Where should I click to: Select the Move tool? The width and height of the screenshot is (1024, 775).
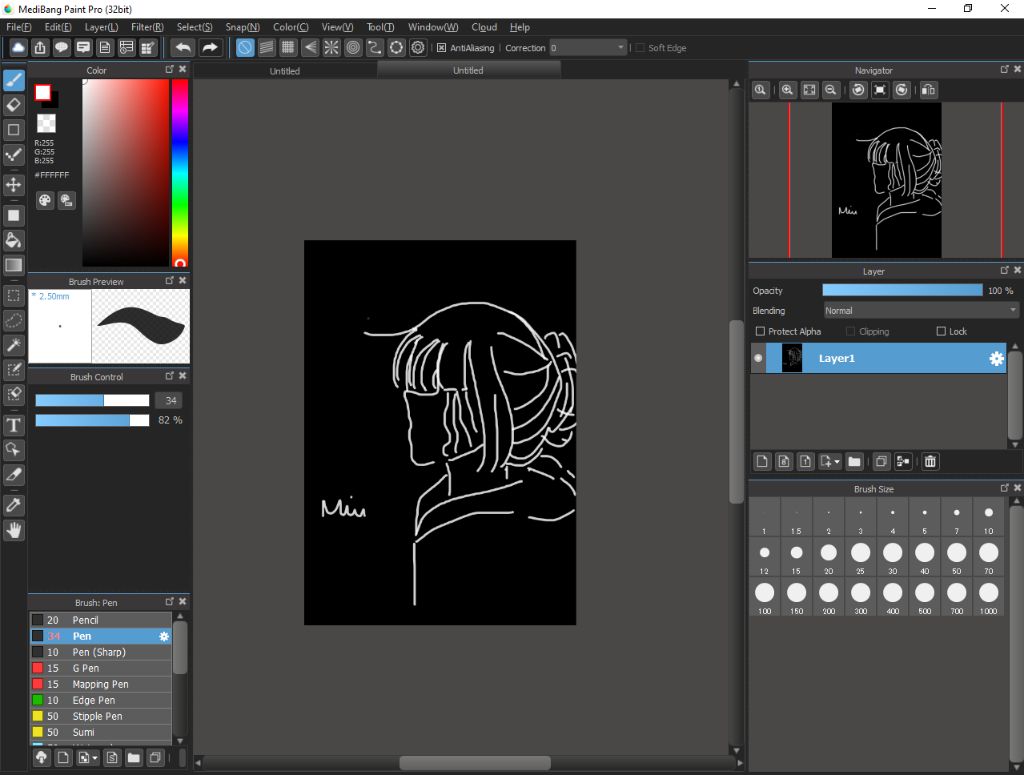pyautogui.click(x=14, y=185)
